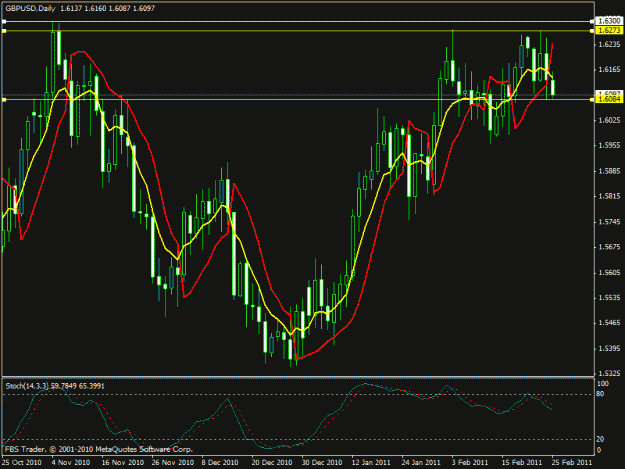The image size is (625, 469).
Task: Click the 15 Feb 2011 date label
Action: pos(522,462)
